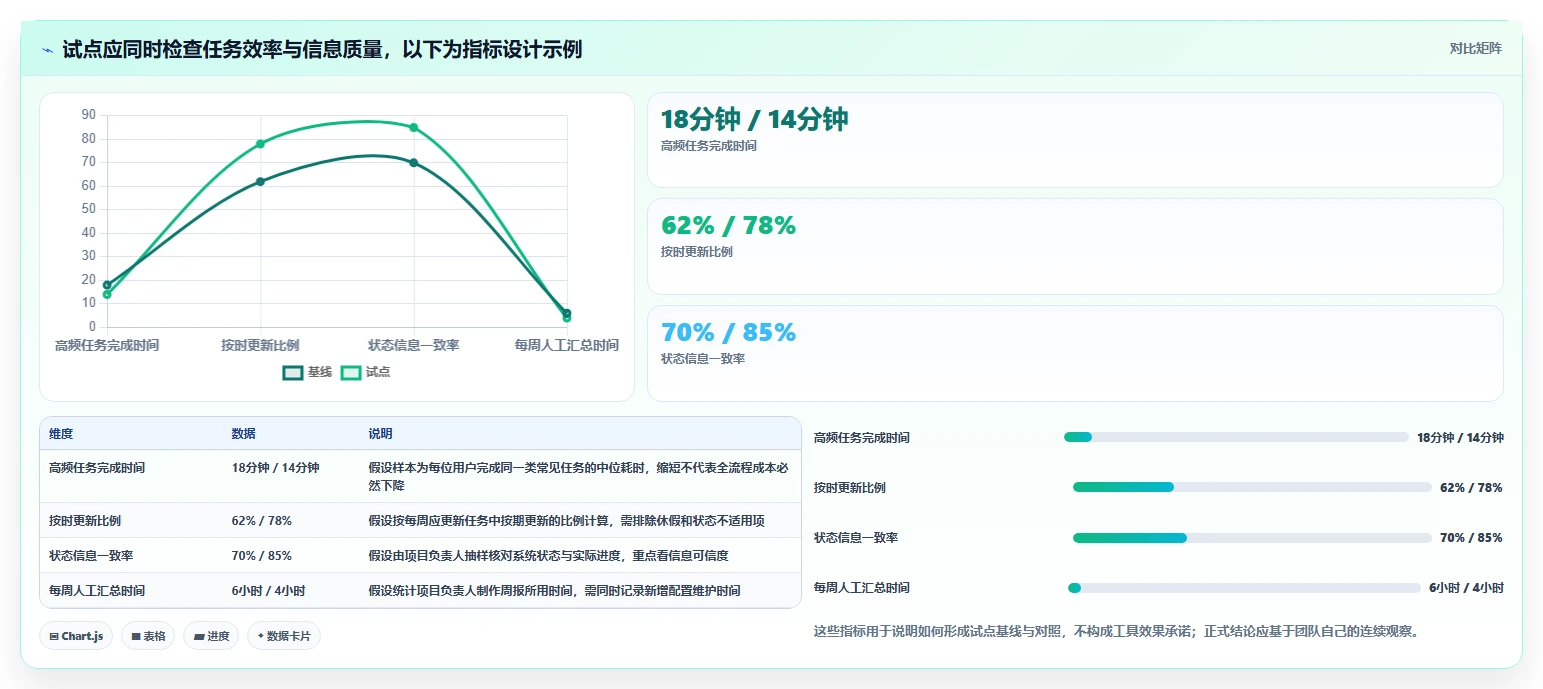Click table cell 高频任务完成时间
Screen dimensions: 1543x689
[x=97, y=467]
